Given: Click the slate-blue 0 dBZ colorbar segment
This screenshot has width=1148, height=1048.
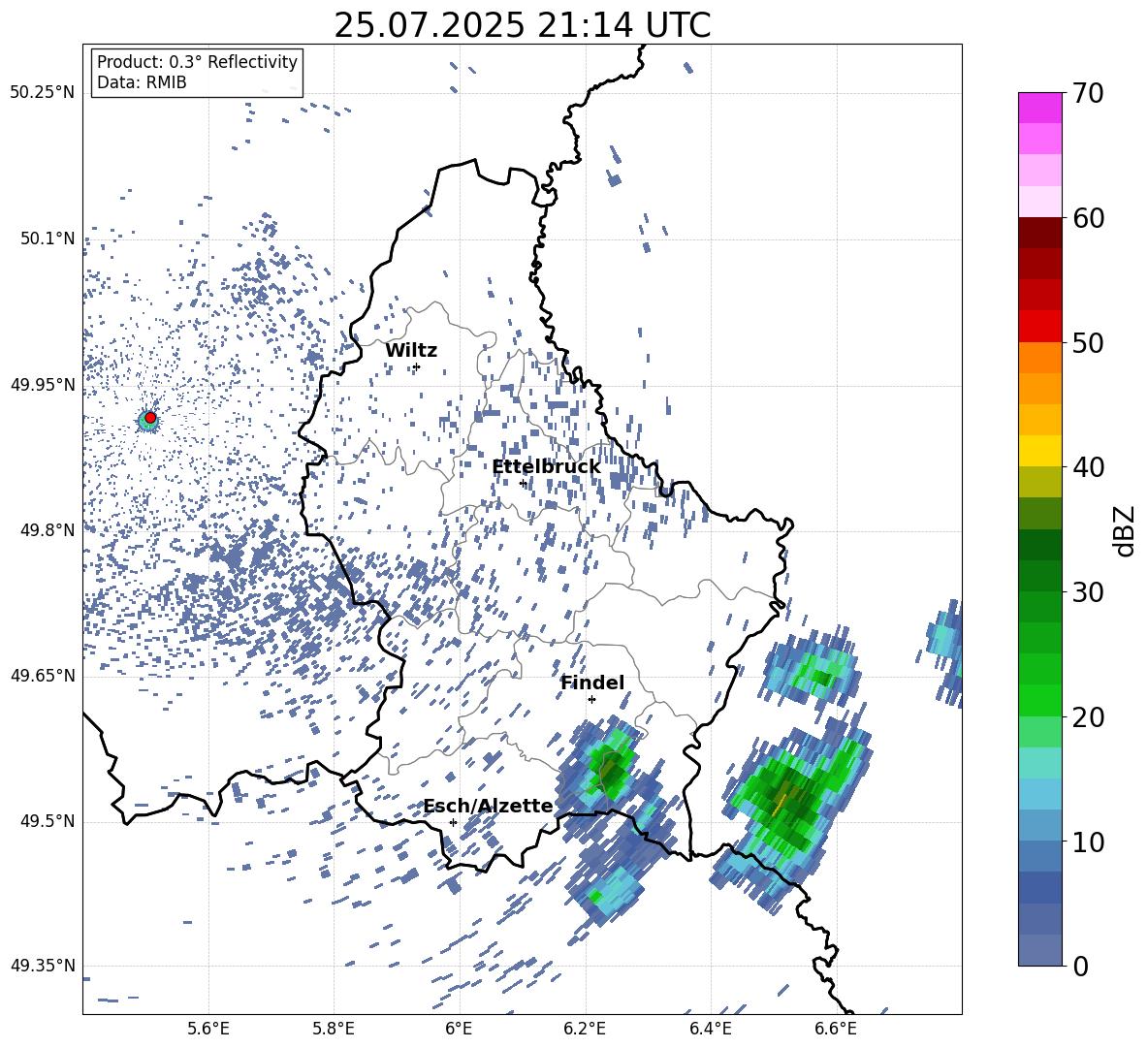Looking at the screenshot, I should [1039, 950].
